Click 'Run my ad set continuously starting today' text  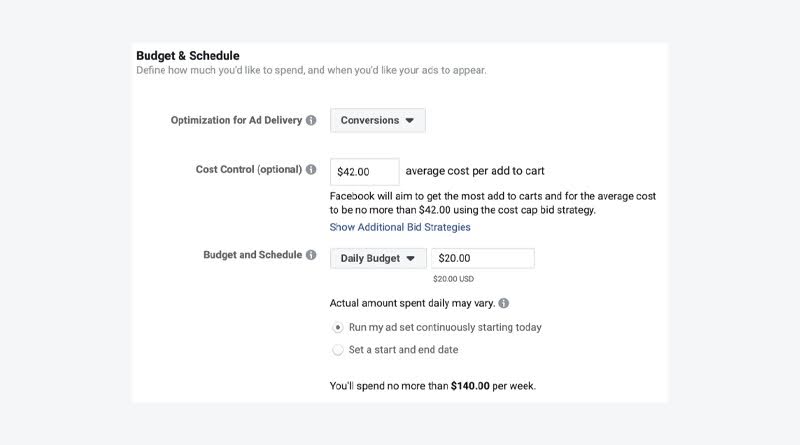pos(445,327)
